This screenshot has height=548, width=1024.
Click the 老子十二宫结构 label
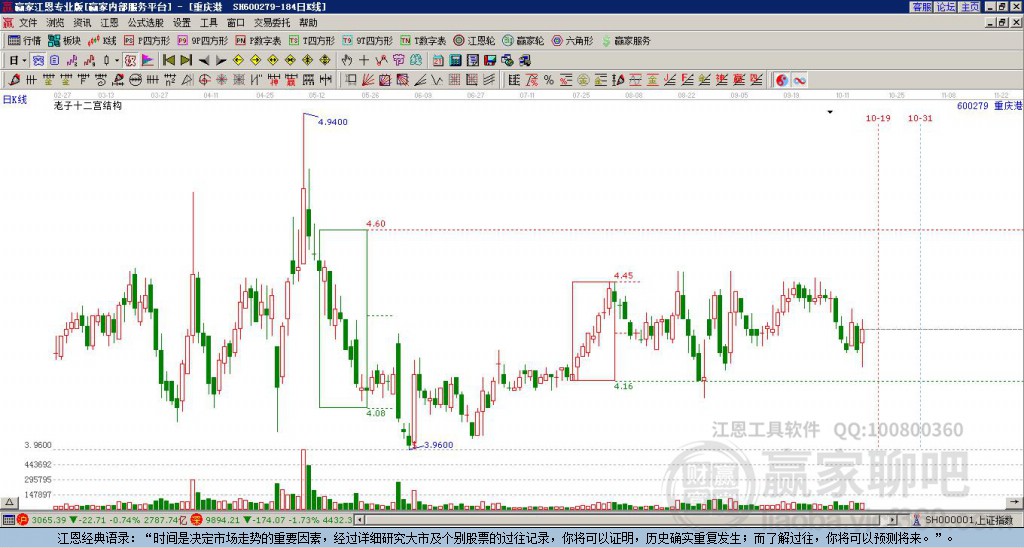click(88, 105)
